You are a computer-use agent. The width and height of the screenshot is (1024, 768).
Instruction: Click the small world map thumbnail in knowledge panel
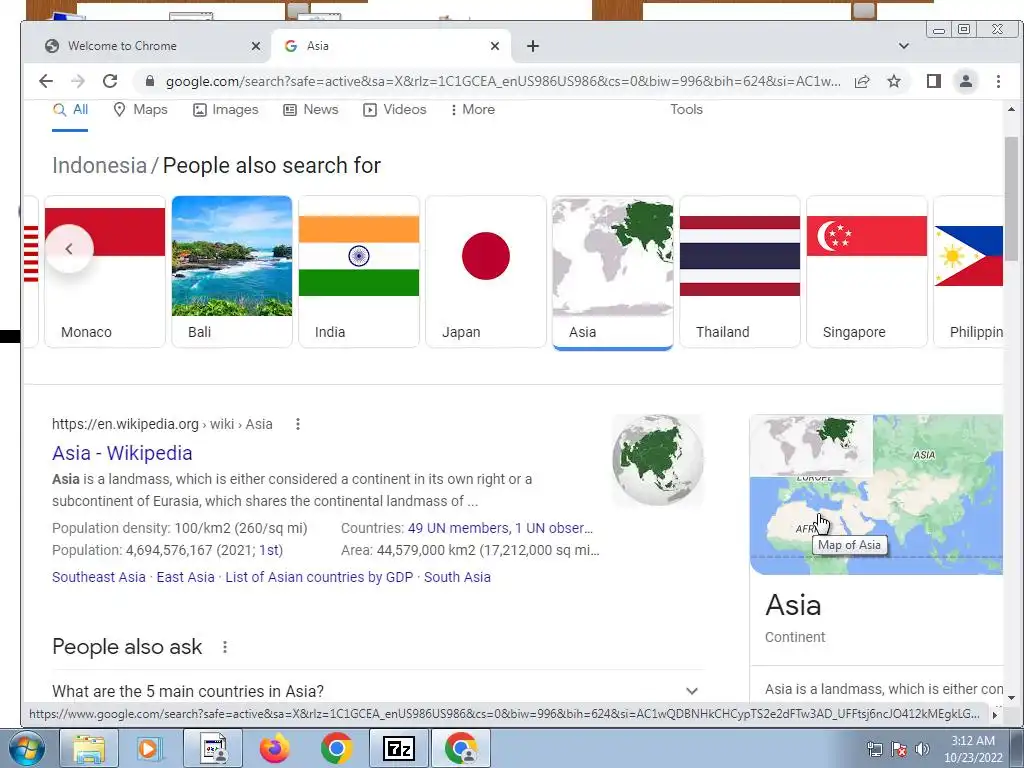pos(812,445)
